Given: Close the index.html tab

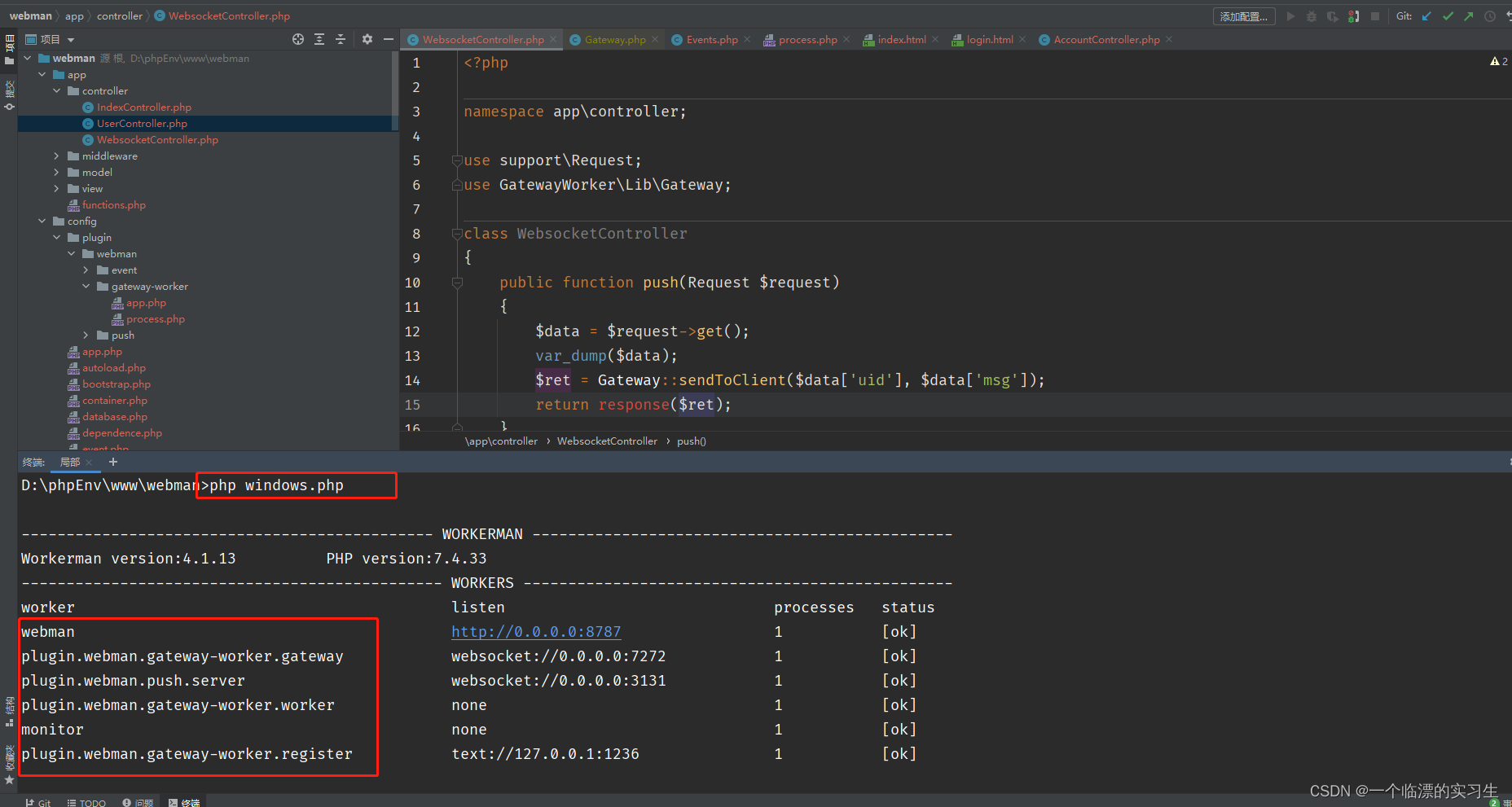Looking at the screenshot, I should click(935, 39).
